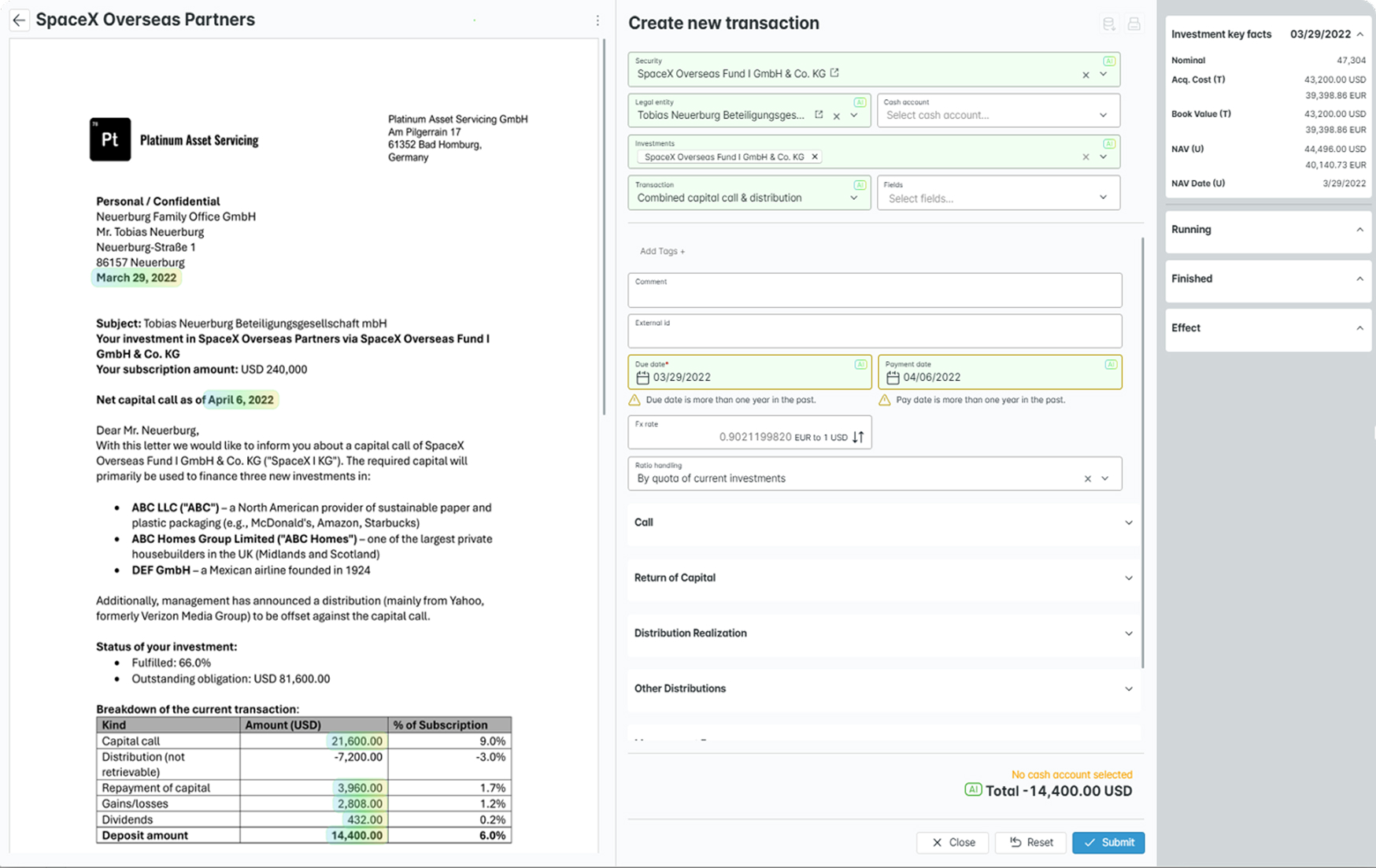Open the Legal entity's external link icon
The height and width of the screenshot is (868, 1376).
[x=819, y=115]
